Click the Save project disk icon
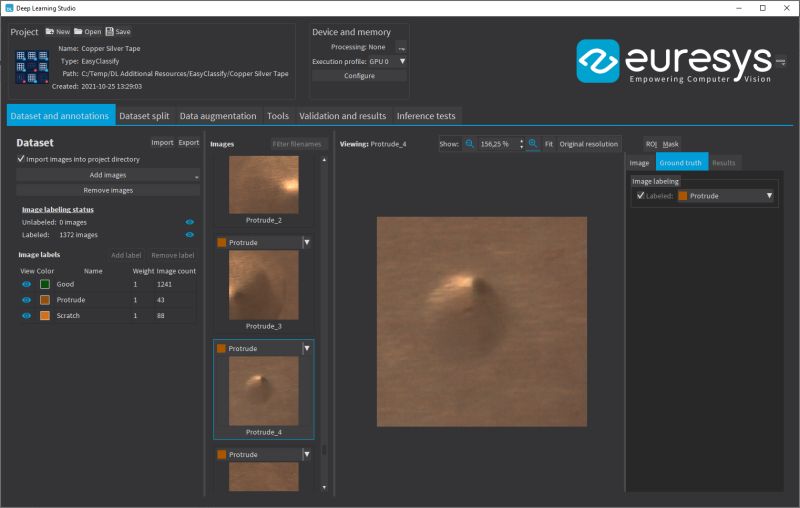This screenshot has height=508, width=800. pyautogui.click(x=109, y=32)
